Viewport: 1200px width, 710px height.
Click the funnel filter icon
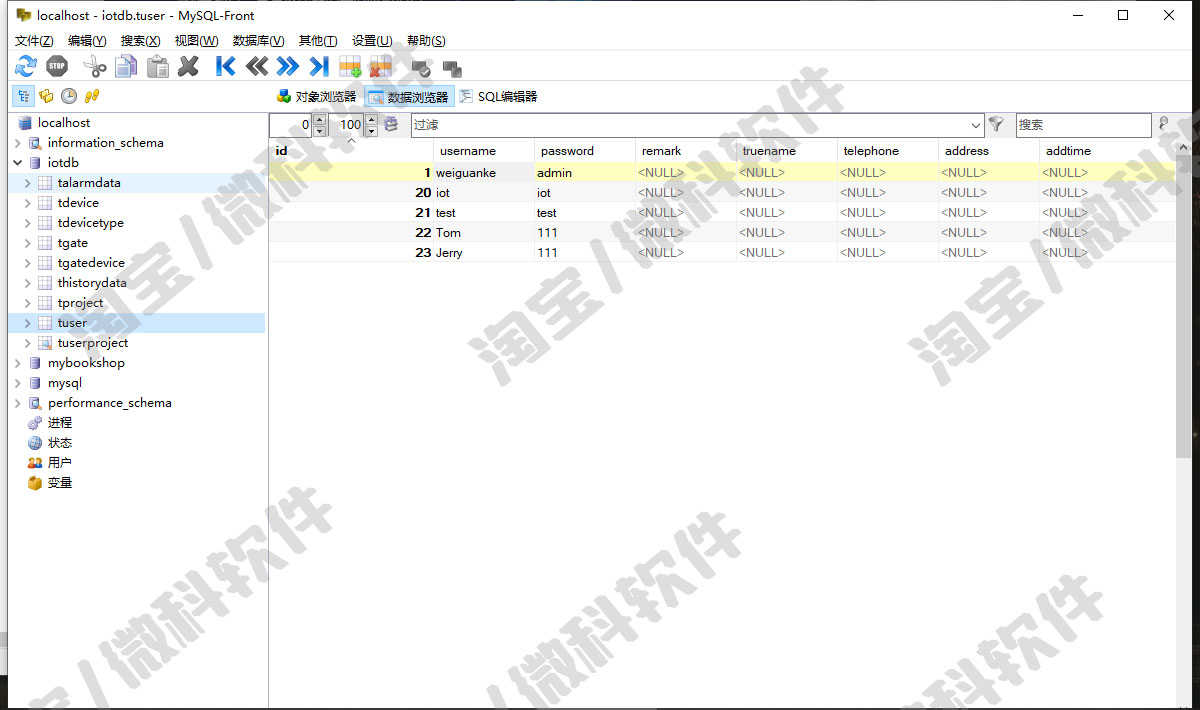(x=996, y=125)
